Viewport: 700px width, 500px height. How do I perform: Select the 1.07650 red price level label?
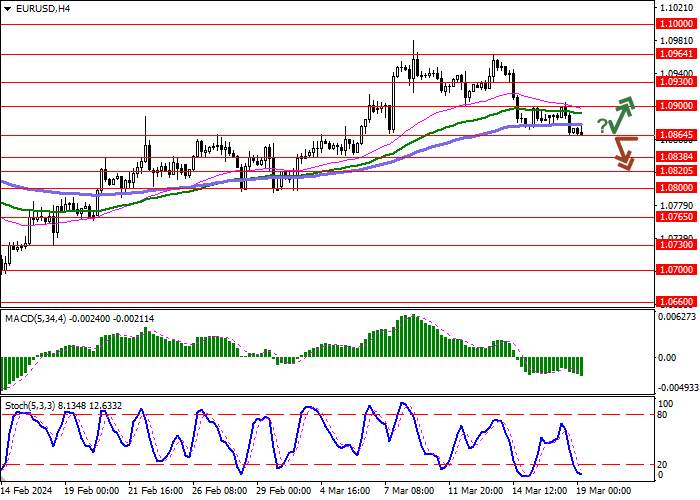tap(676, 217)
